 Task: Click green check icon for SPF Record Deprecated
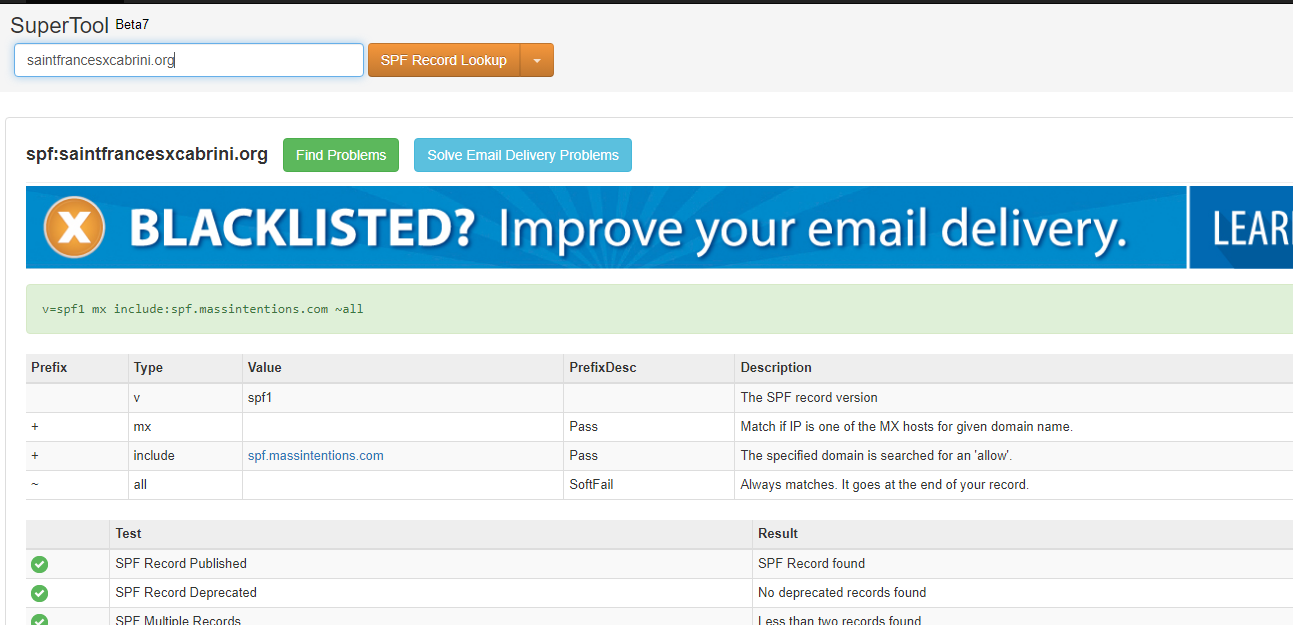click(x=39, y=593)
